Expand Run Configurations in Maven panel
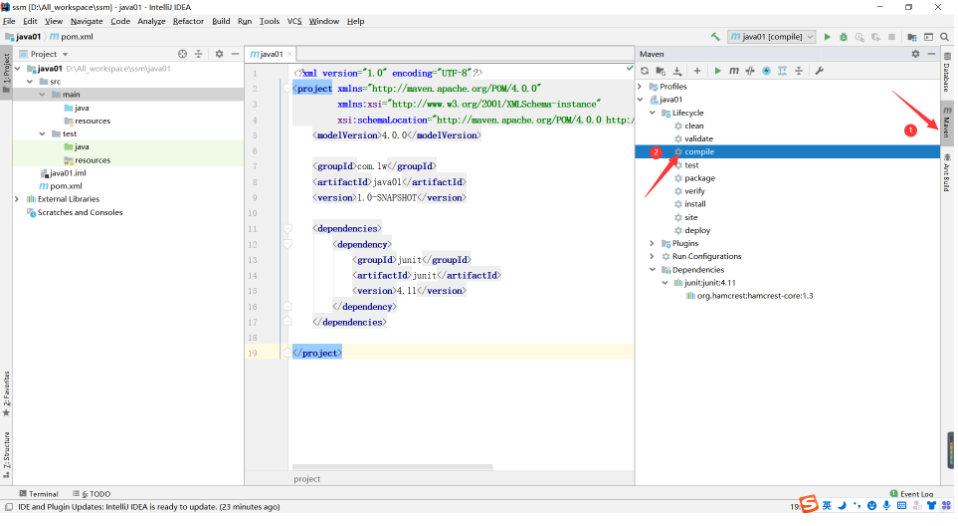The image size is (958, 526). coord(653,257)
